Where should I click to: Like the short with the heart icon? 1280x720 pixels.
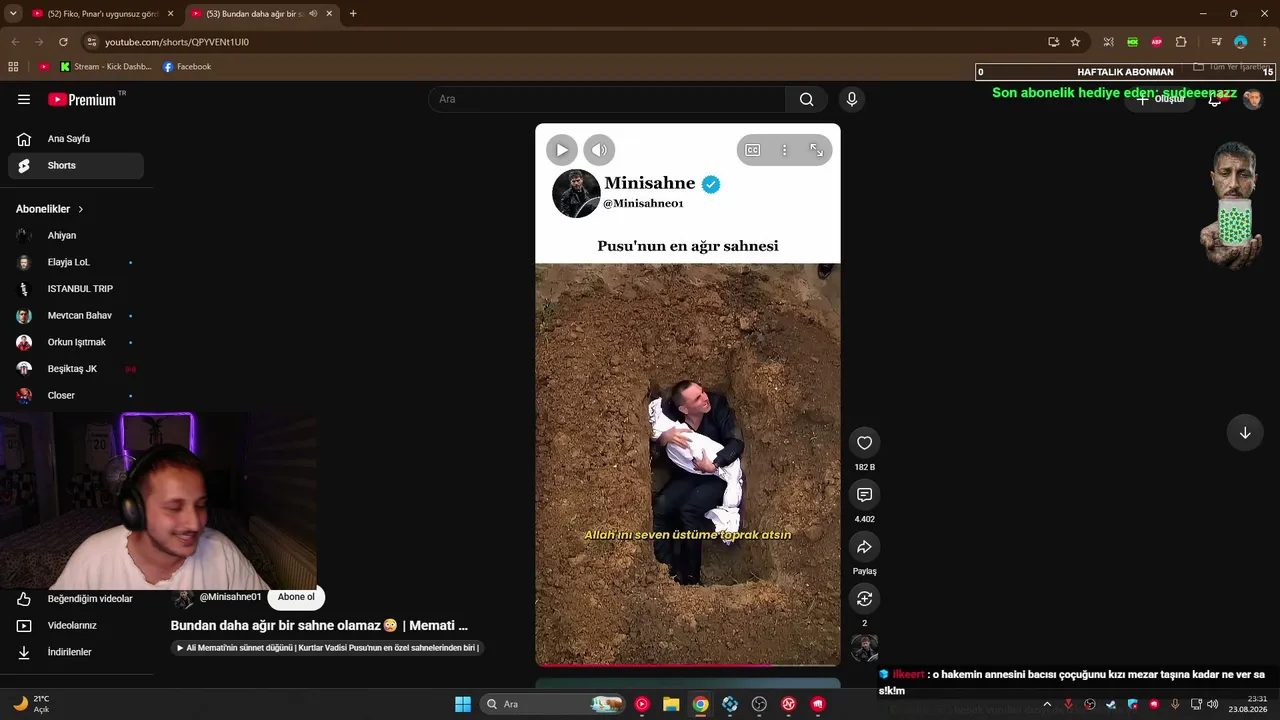(x=865, y=443)
